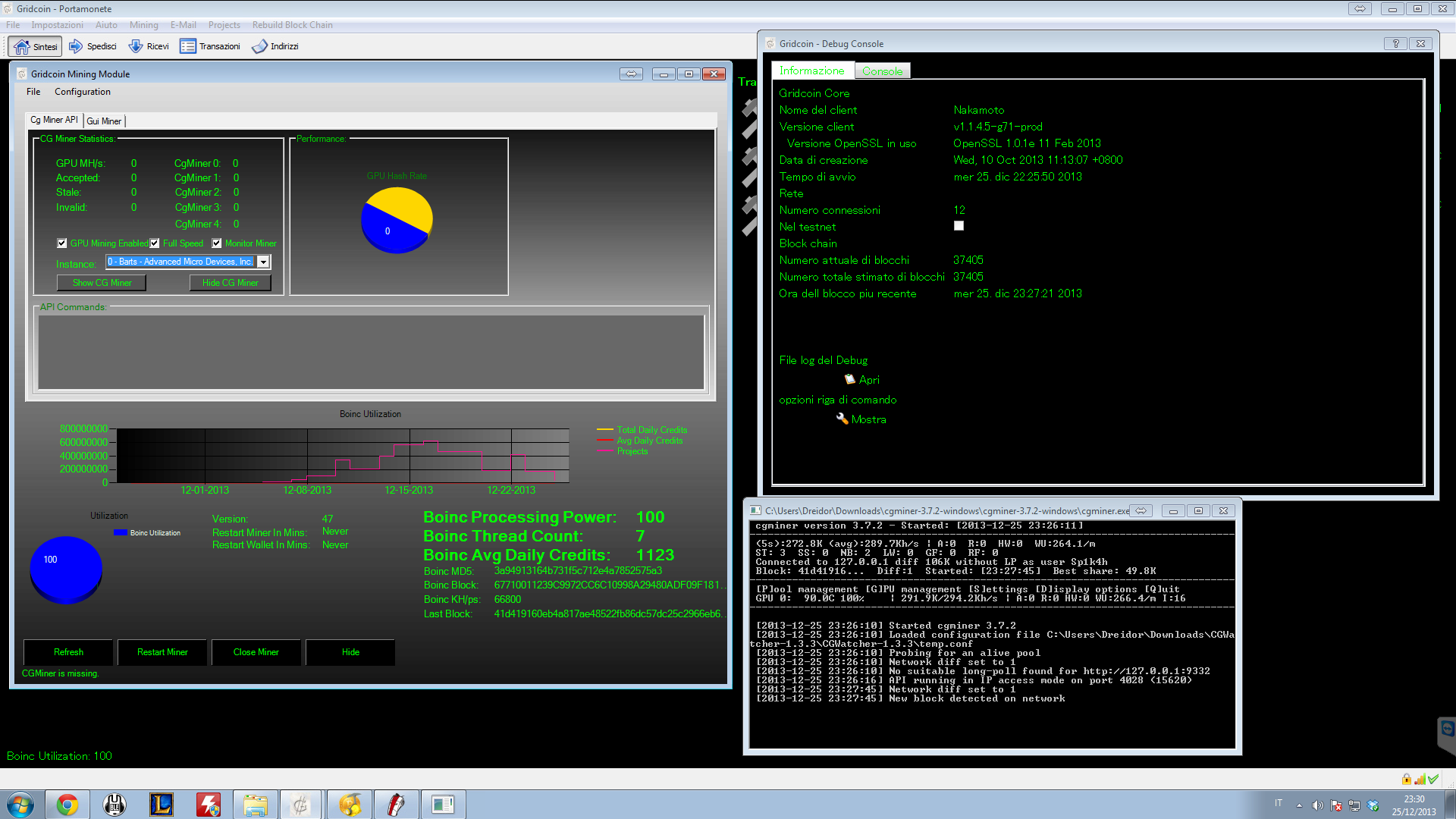1456x819 pixels.
Task: Click the client version v1.1.4.5-g71-prod text
Action: pos(998,127)
